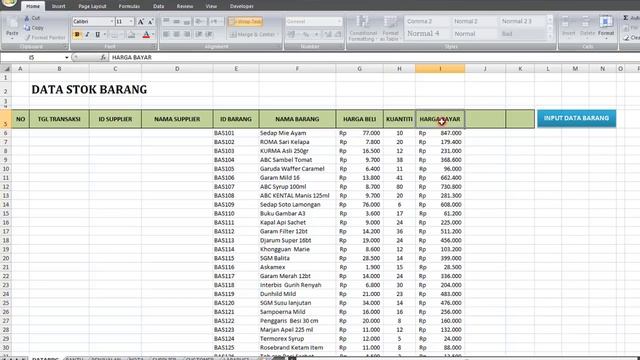Click the Align Text Right icon
The height and width of the screenshot is (360, 640).
[x=187, y=34]
